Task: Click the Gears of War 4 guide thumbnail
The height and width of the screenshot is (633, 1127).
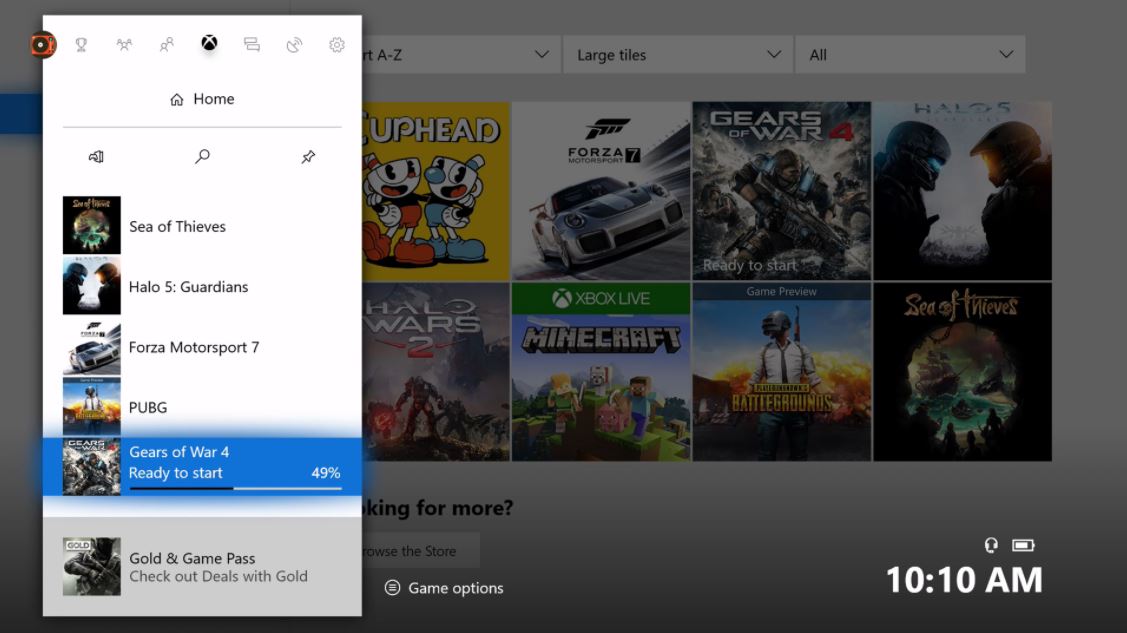Action: pos(91,467)
